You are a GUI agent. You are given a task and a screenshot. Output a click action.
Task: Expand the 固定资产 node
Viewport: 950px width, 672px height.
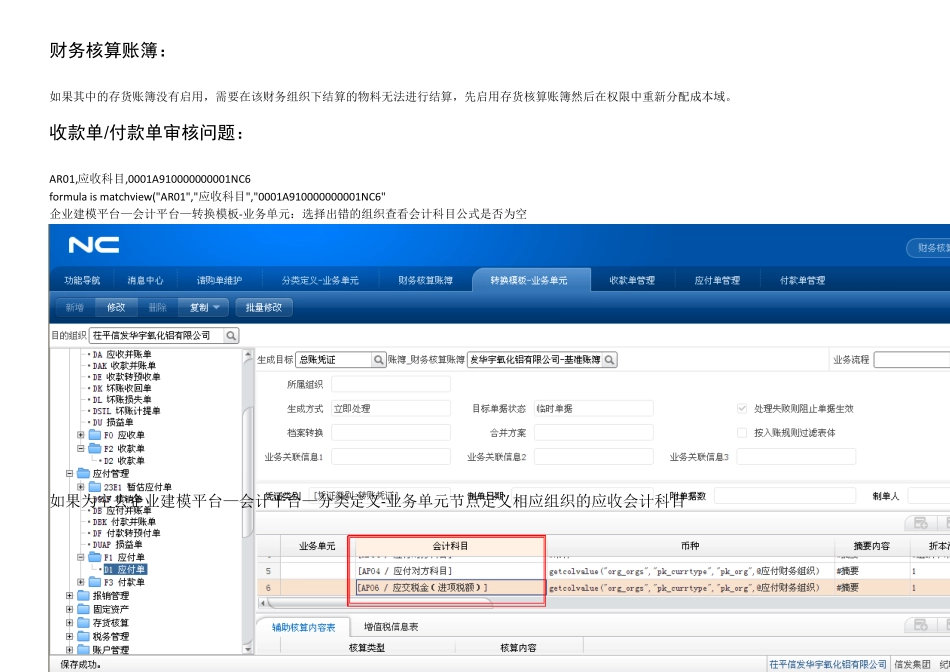pos(69,609)
